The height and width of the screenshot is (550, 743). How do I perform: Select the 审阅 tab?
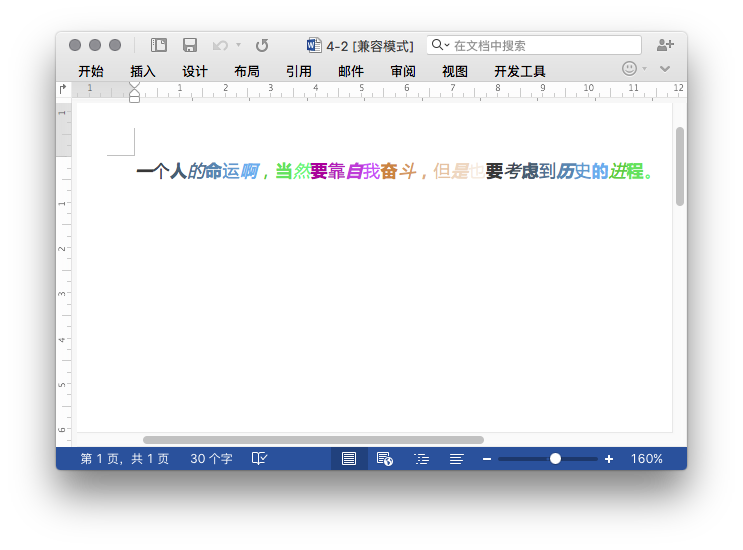tap(403, 72)
